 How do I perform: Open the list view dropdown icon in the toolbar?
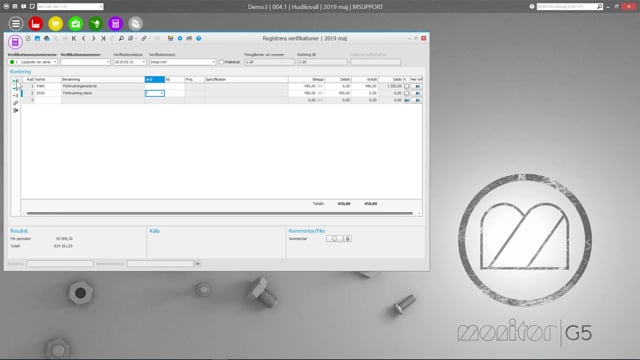coord(131,38)
